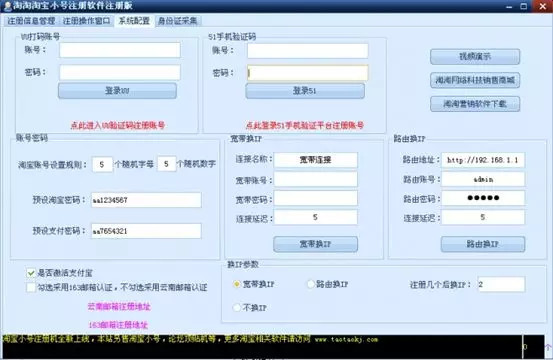This screenshot has width=553, height=360.
Task: Open the 163邮箱注册地址 link
Action: (x=118, y=325)
